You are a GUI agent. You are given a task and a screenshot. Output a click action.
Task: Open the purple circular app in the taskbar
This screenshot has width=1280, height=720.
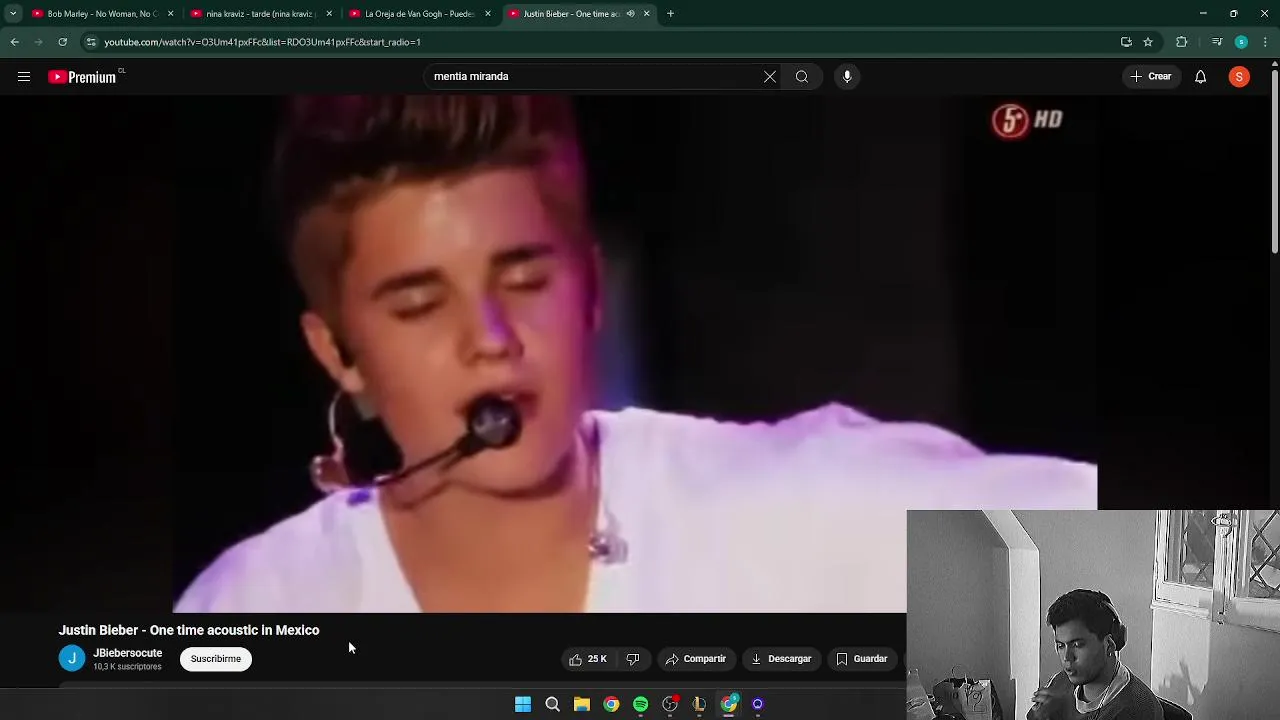pos(758,704)
